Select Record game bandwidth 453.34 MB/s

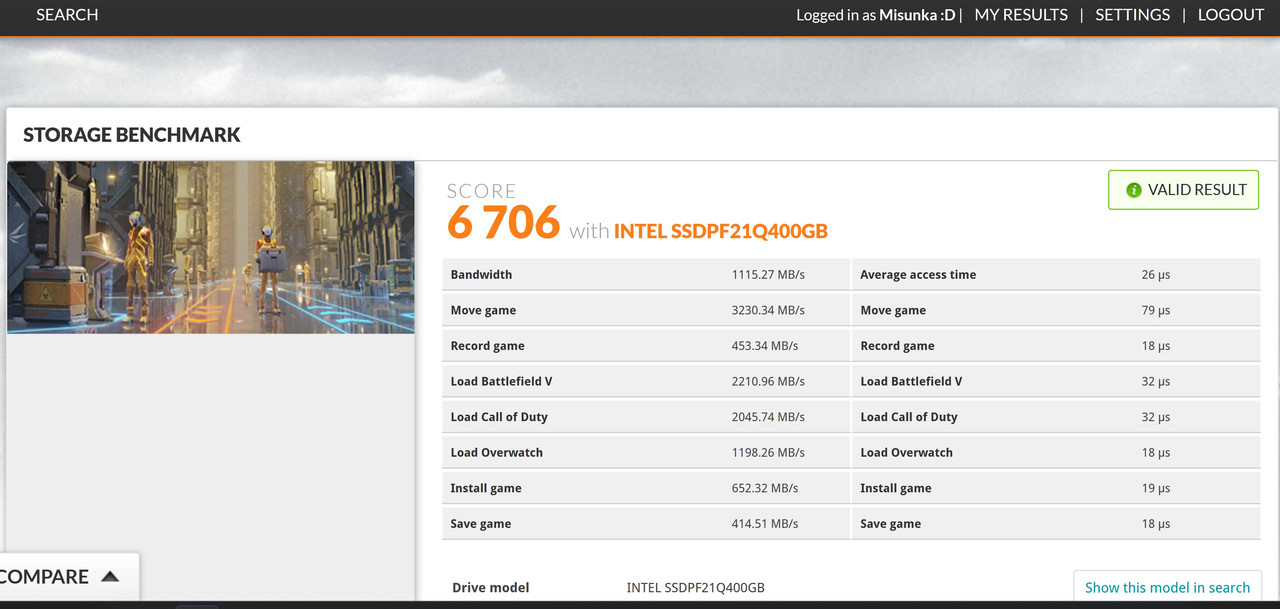tap(765, 346)
